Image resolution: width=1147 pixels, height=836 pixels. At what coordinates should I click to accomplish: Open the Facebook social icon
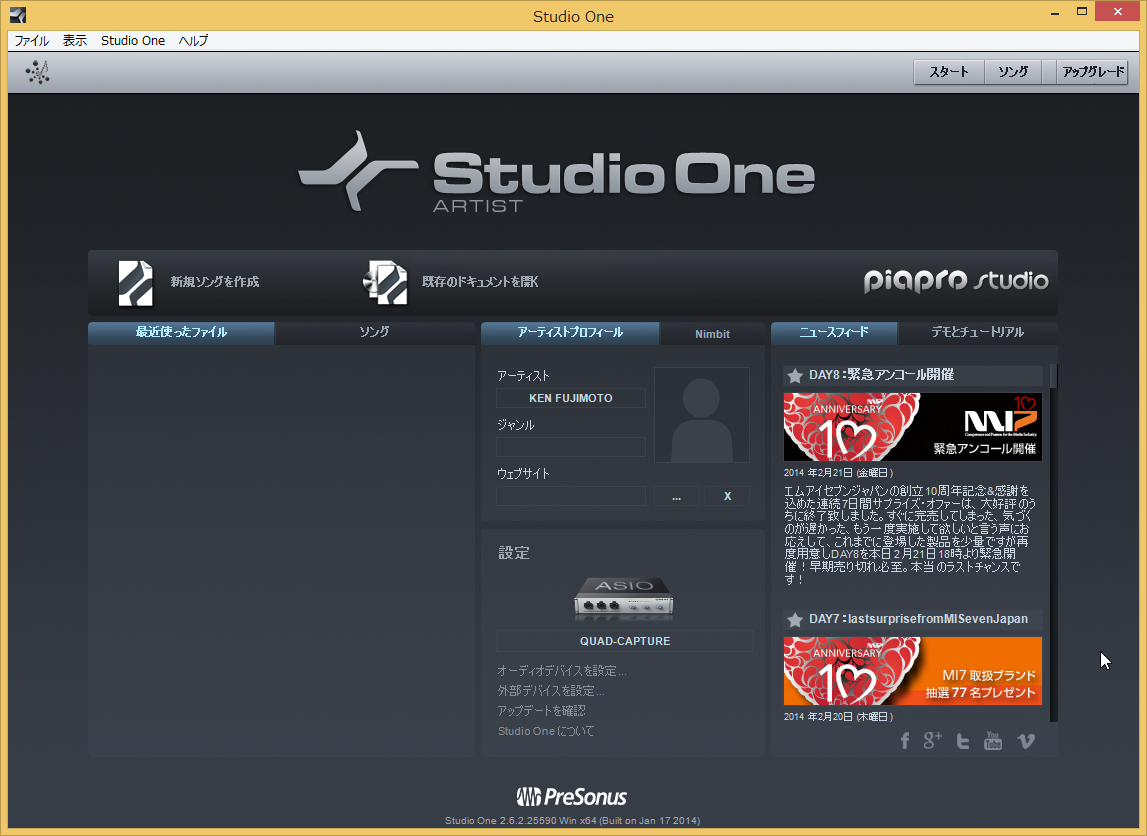(905, 741)
